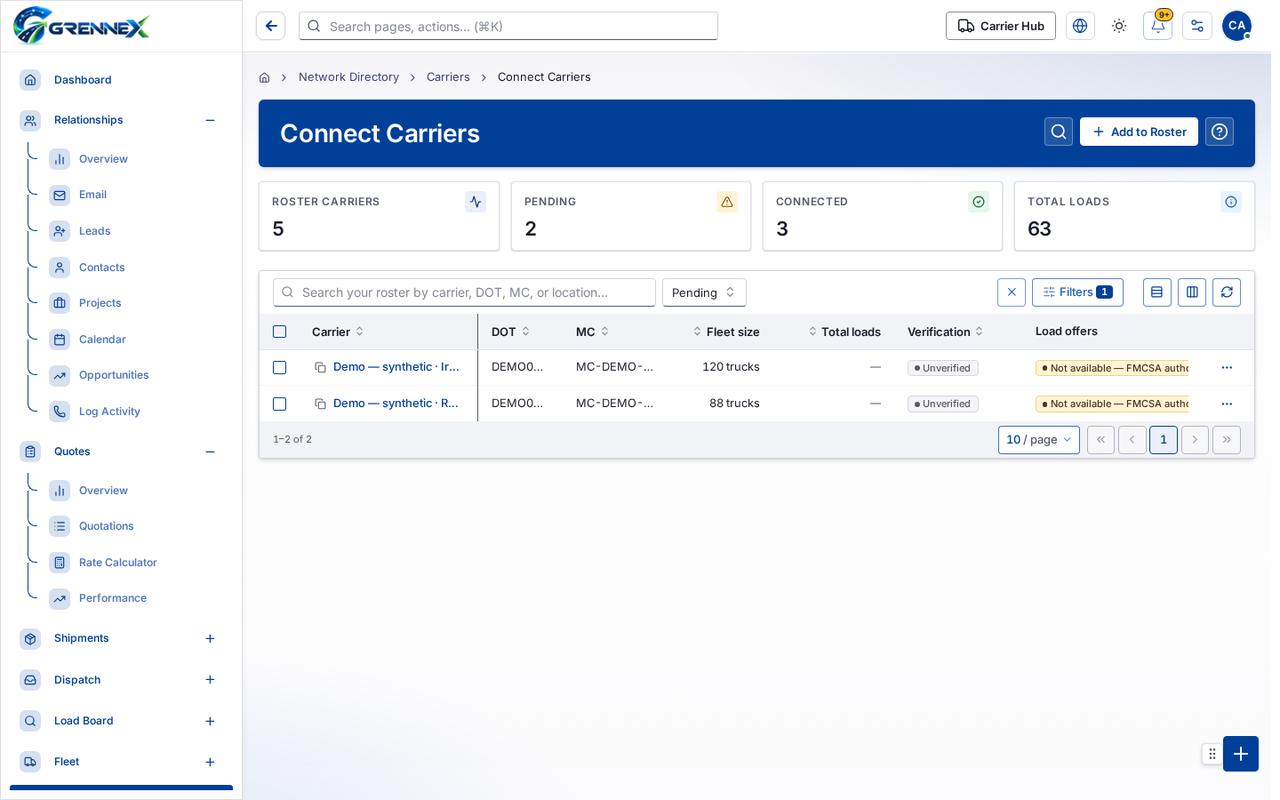Open the CA user avatar menu
Screen dimensions: 1280x800
point(1237,26)
